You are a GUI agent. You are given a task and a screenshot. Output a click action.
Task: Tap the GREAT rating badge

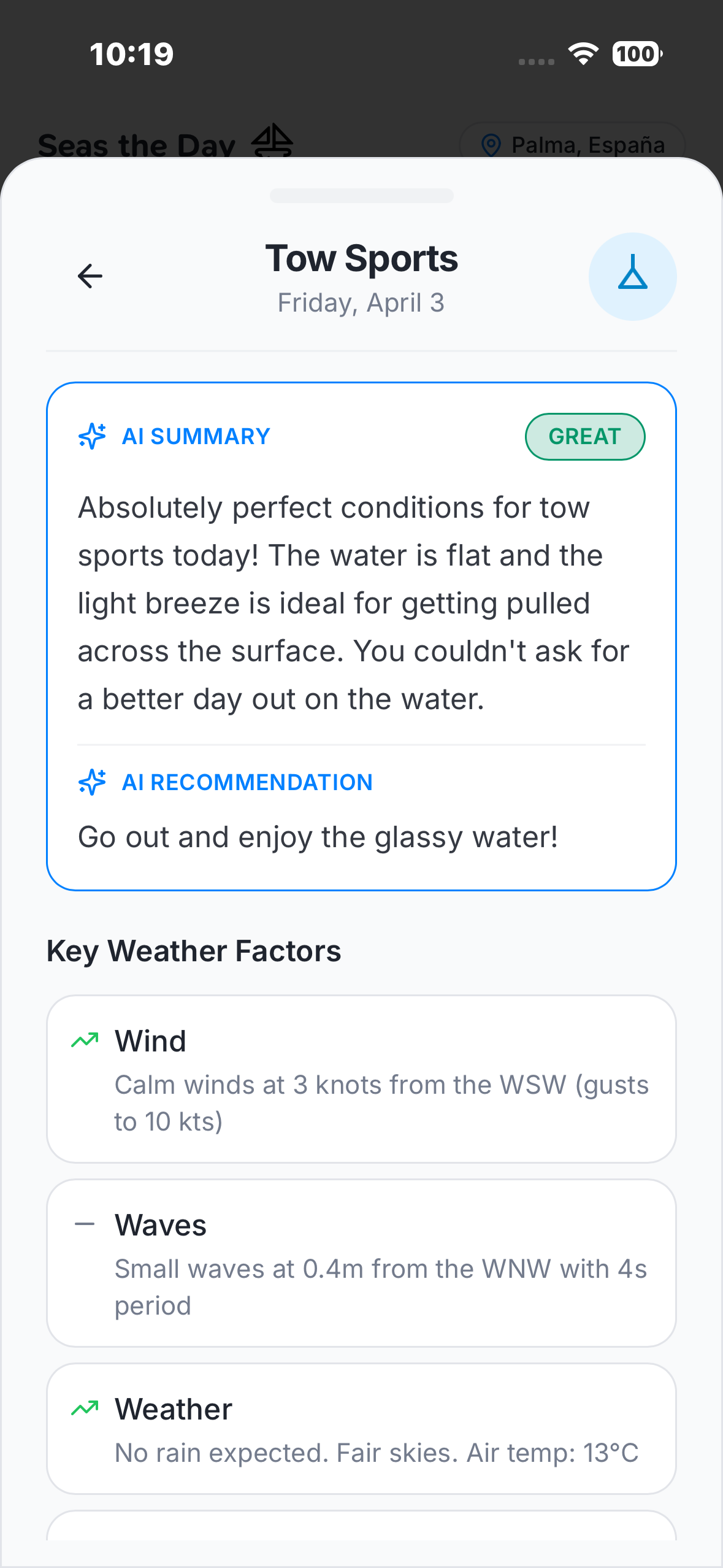[x=585, y=437]
